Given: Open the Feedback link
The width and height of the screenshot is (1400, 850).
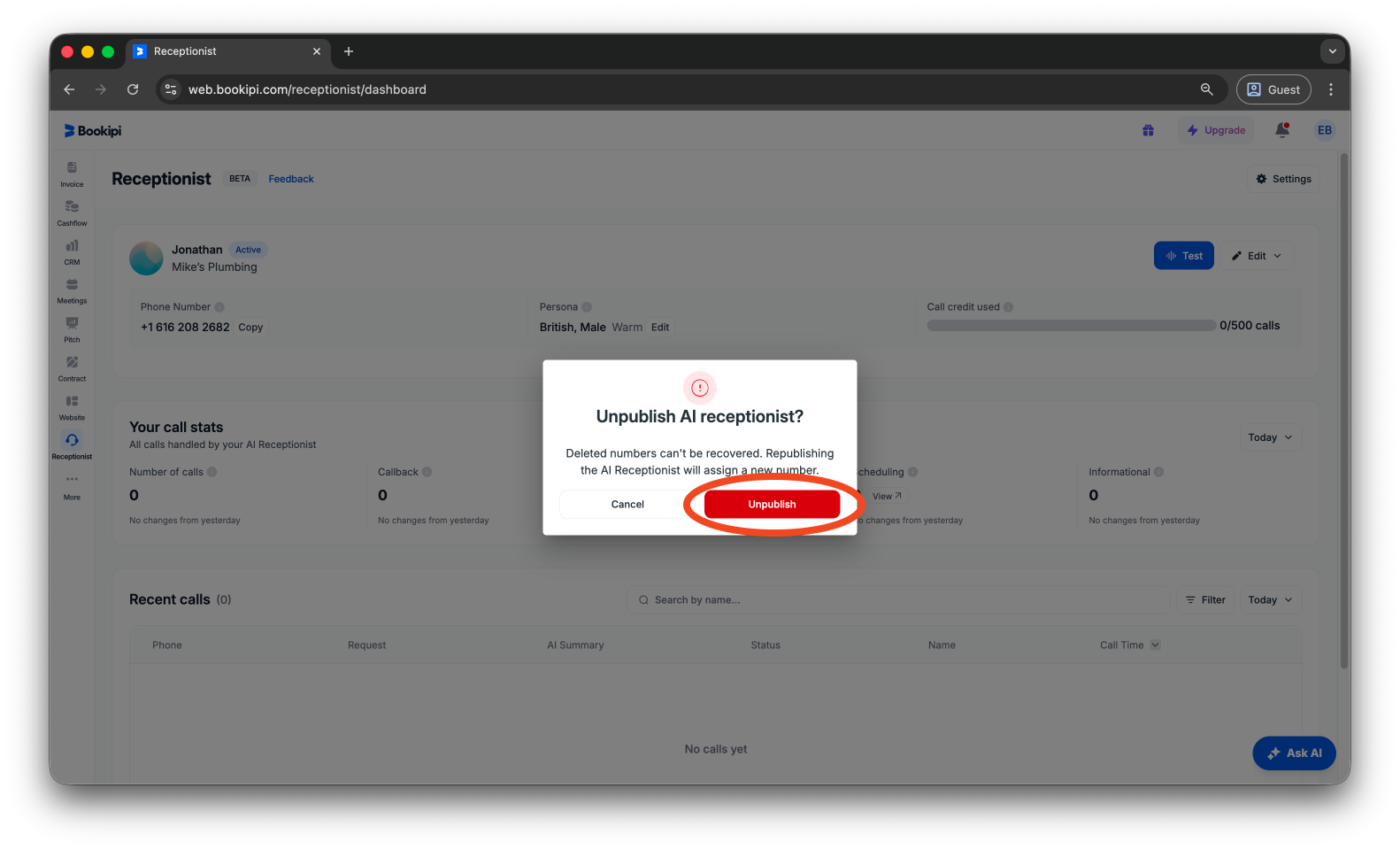Looking at the screenshot, I should coord(291,179).
